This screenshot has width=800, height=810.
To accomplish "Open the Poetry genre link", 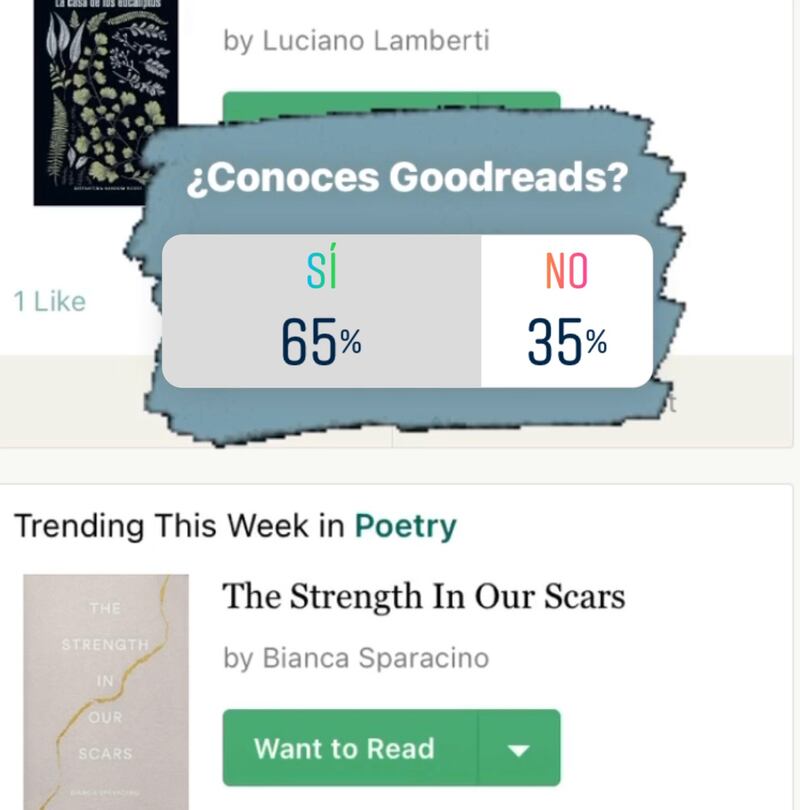I will click(405, 527).
